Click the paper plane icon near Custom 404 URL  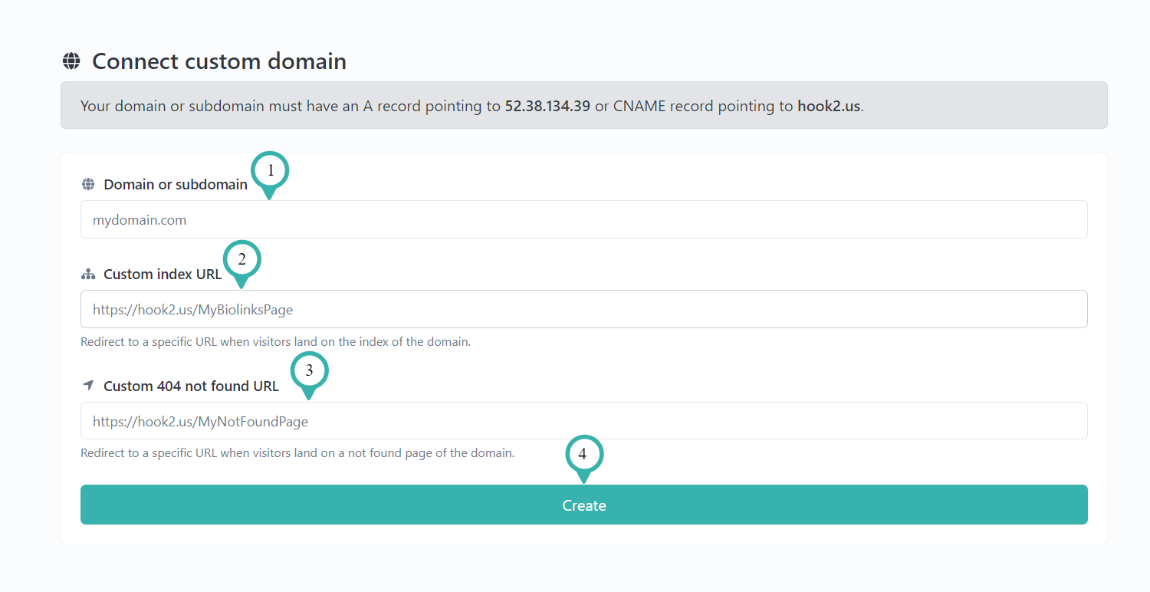[88, 385]
